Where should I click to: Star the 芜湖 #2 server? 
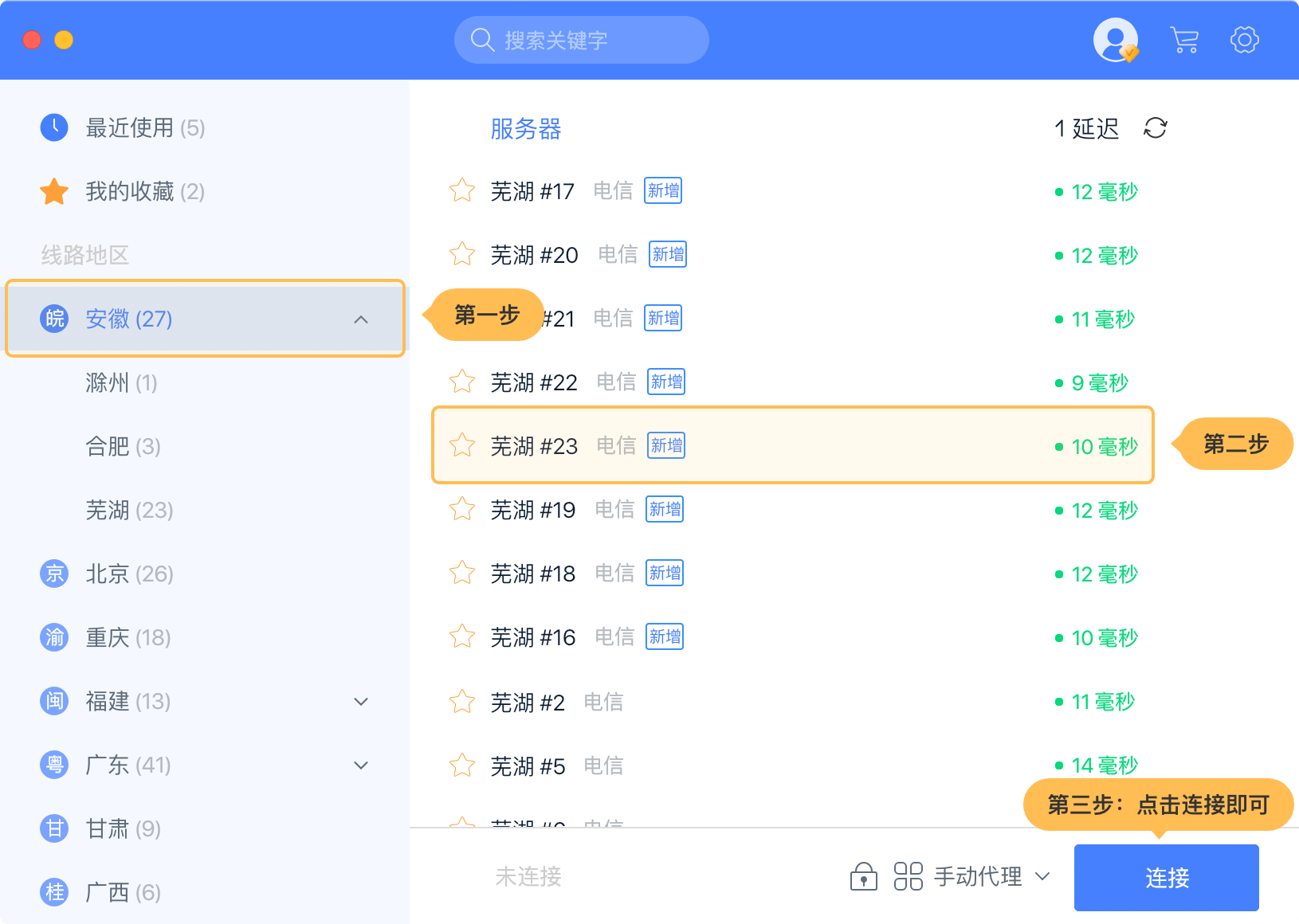point(462,702)
